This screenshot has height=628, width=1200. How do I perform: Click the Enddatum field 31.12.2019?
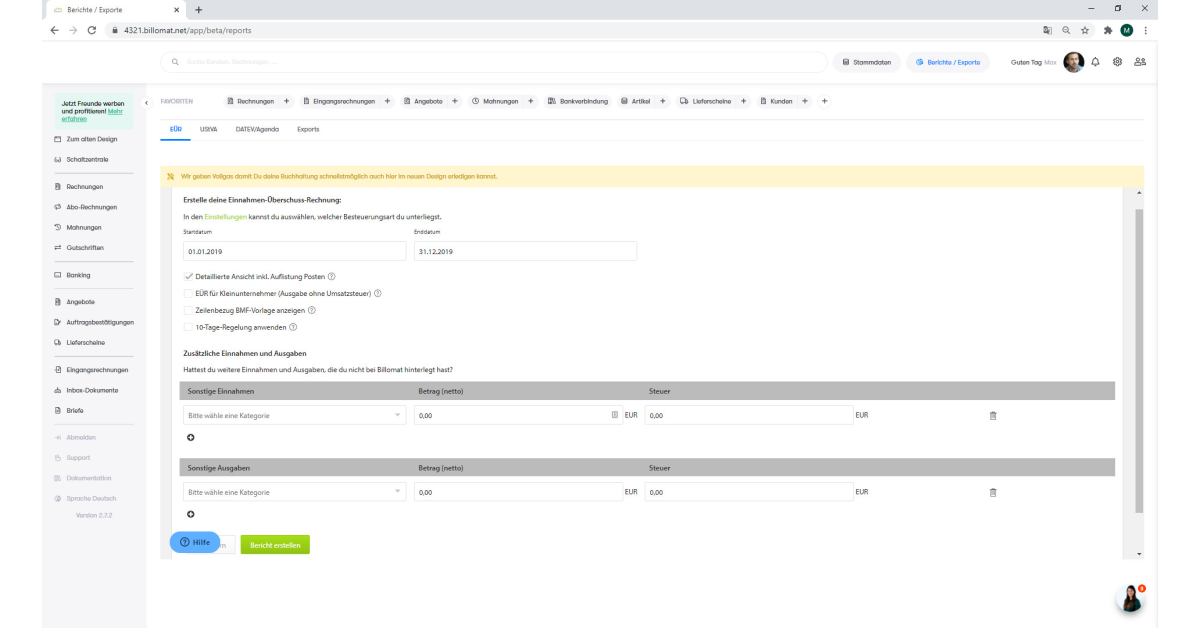(525, 252)
